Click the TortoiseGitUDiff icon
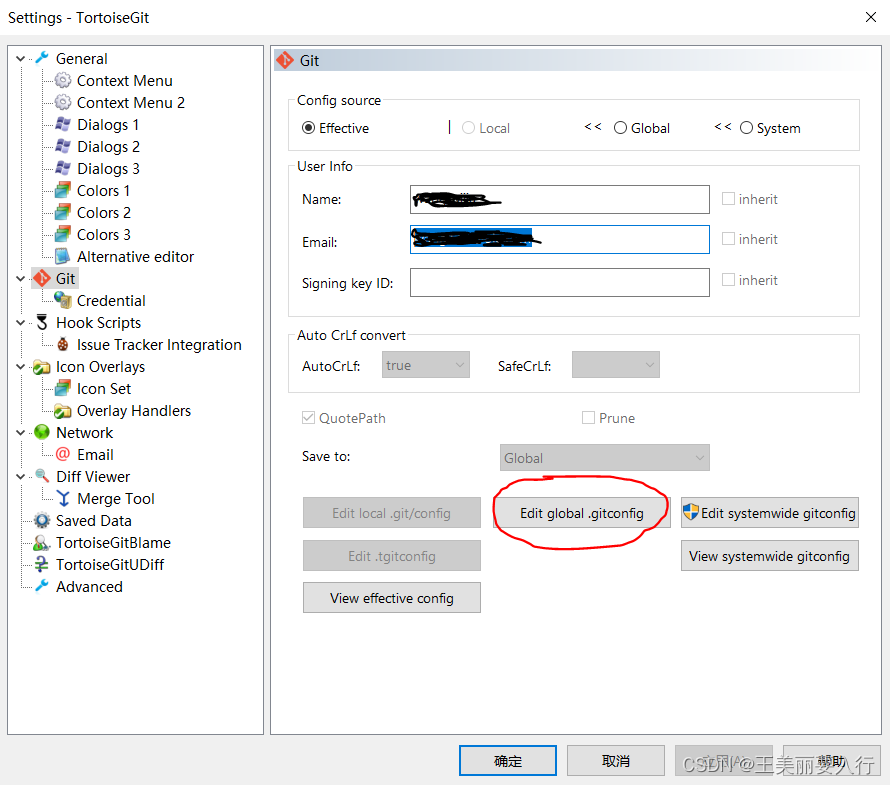This screenshot has height=785, width=890. [x=42, y=564]
